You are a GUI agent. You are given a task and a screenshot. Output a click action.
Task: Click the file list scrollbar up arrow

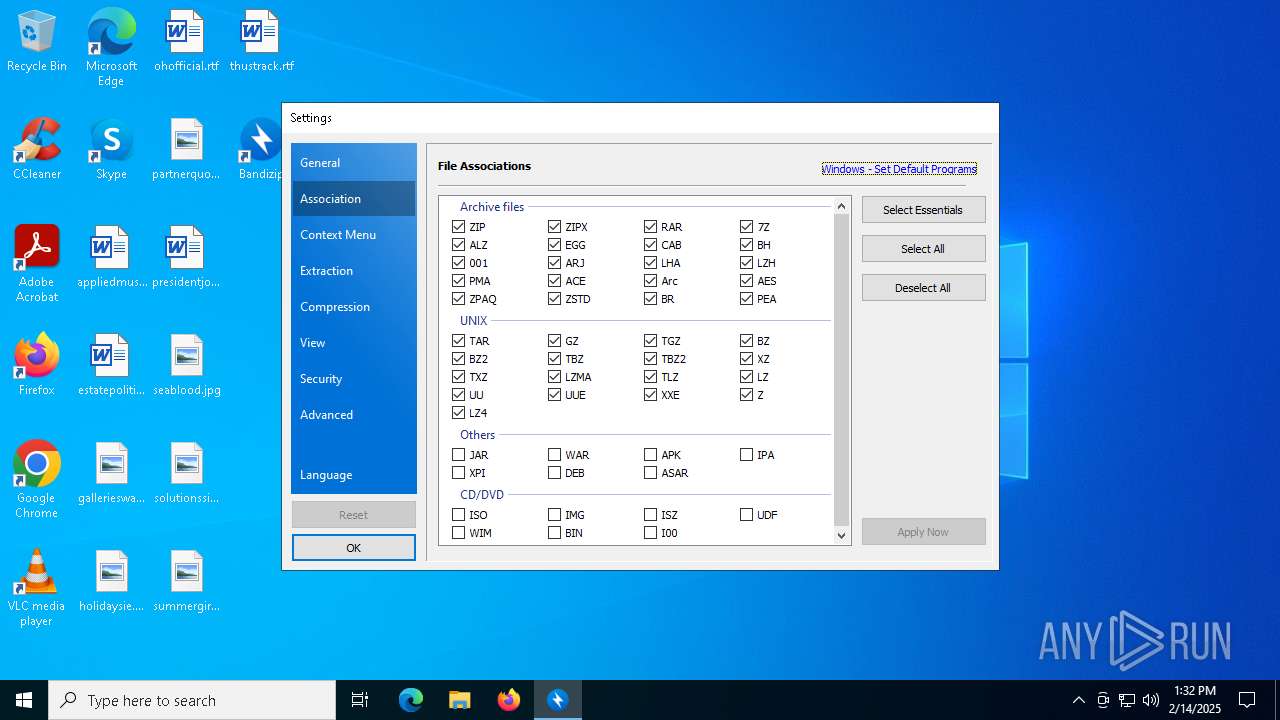click(x=841, y=206)
